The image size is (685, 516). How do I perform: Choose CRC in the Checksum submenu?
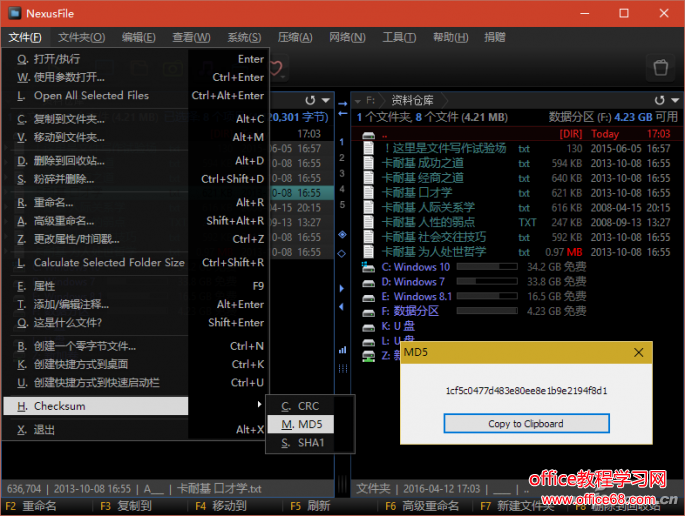pyautogui.click(x=301, y=406)
